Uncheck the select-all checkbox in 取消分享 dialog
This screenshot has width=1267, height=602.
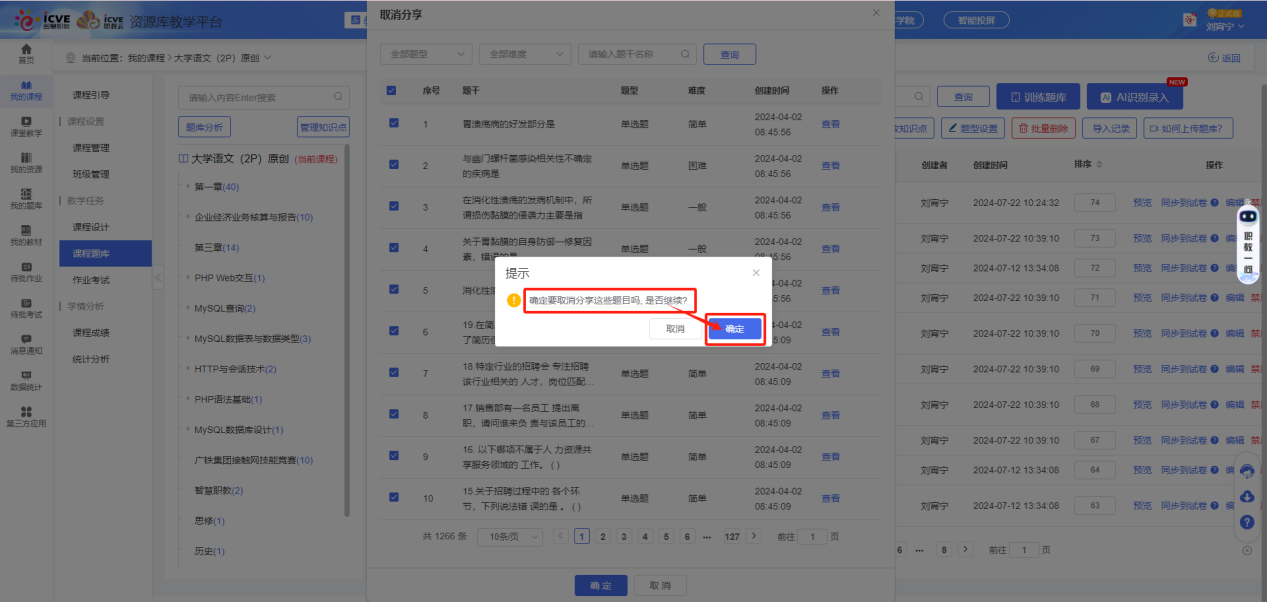(392, 90)
